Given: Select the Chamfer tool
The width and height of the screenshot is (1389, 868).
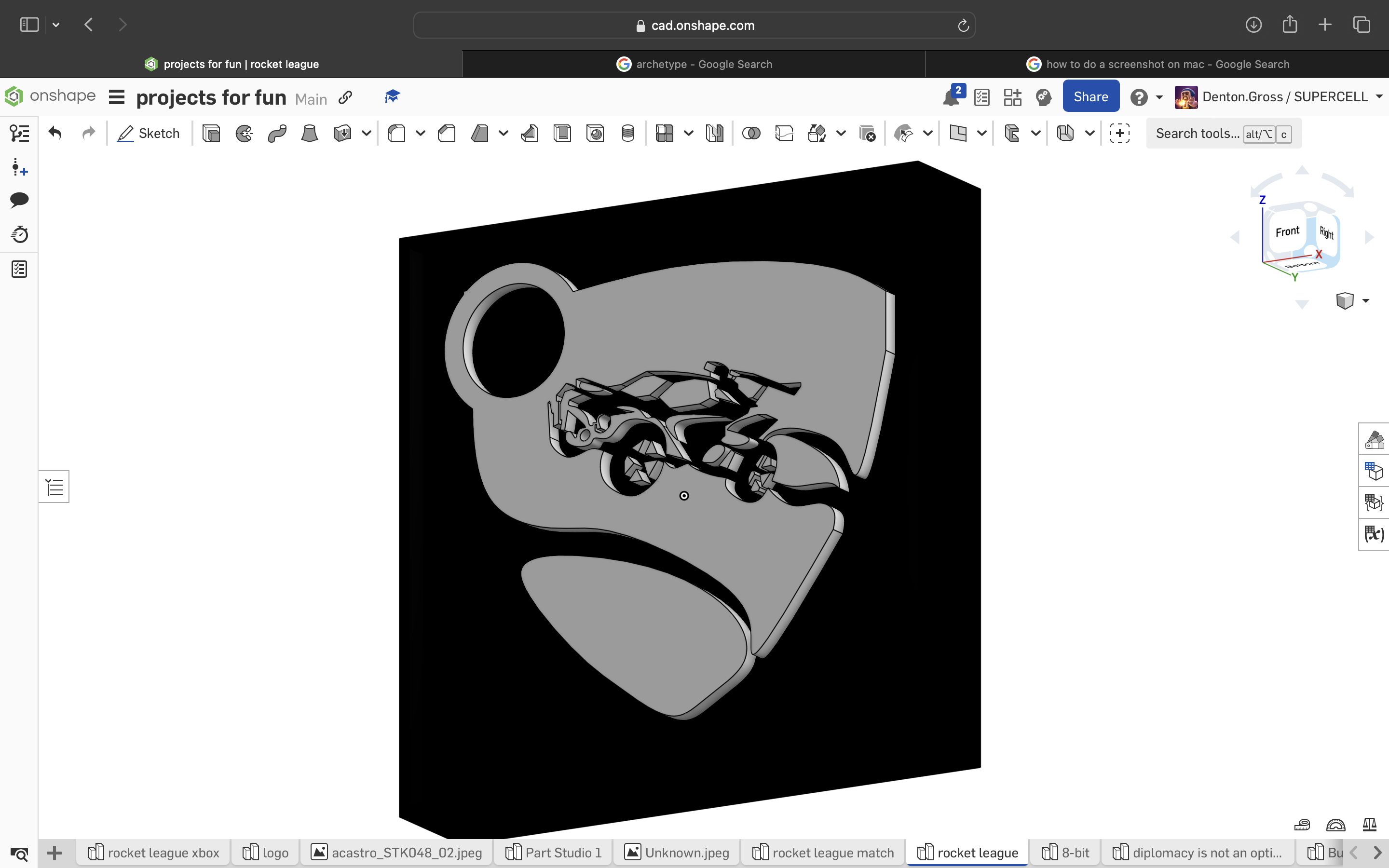Looking at the screenshot, I should pos(447,133).
